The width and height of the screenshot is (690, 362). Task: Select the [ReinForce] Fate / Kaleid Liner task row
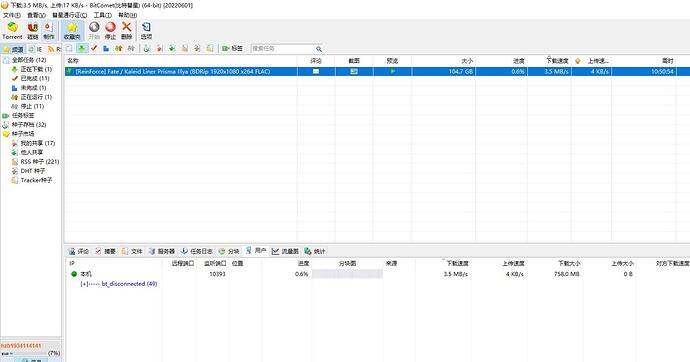click(x=377, y=71)
